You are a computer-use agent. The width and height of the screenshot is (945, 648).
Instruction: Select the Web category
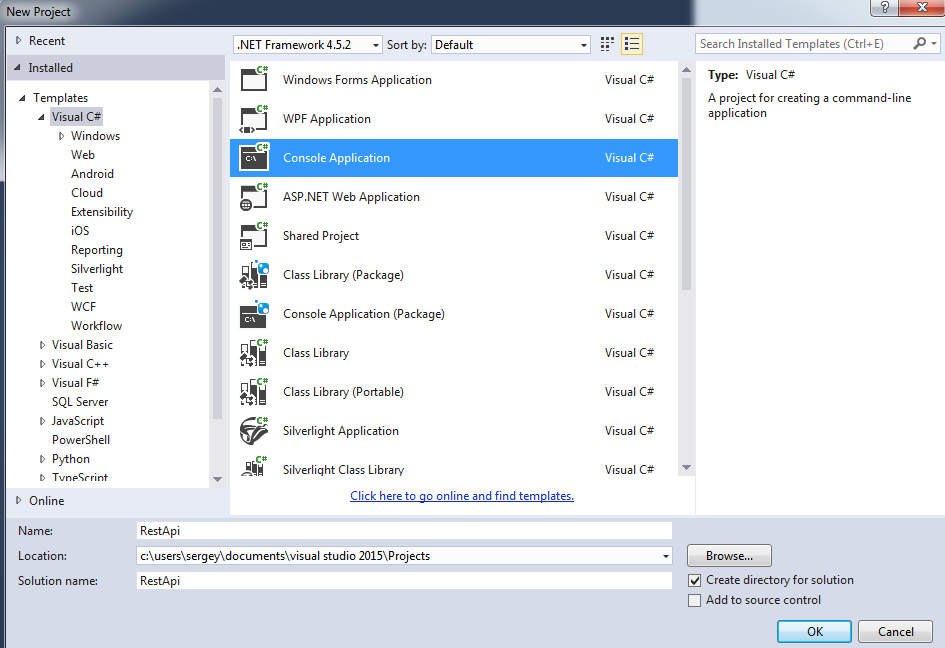[83, 155]
